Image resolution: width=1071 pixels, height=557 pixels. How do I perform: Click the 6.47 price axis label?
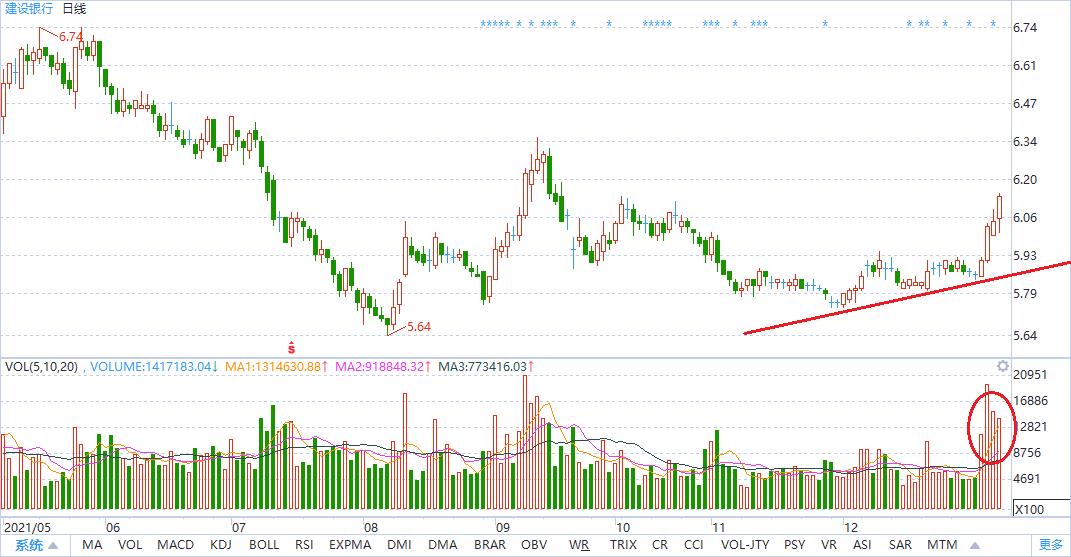[x=1025, y=104]
